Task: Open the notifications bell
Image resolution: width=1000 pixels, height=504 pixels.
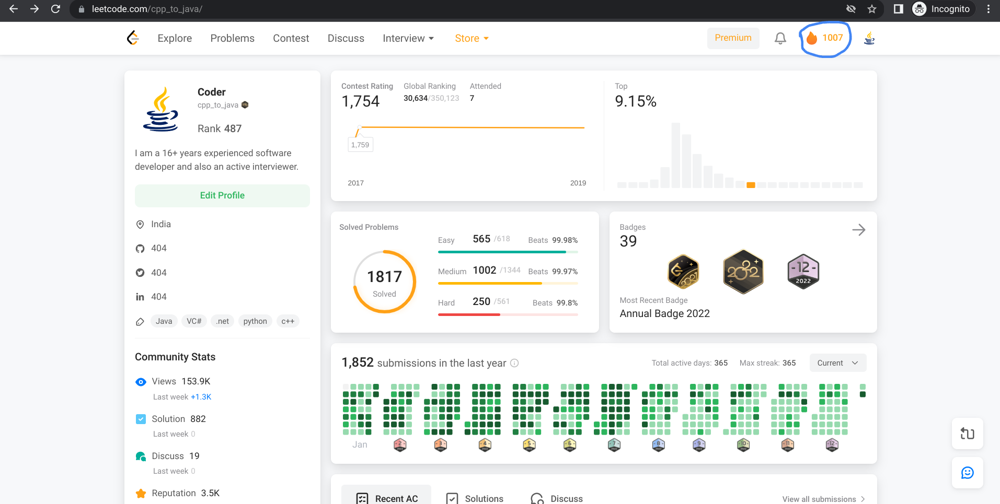Action: pyautogui.click(x=780, y=38)
